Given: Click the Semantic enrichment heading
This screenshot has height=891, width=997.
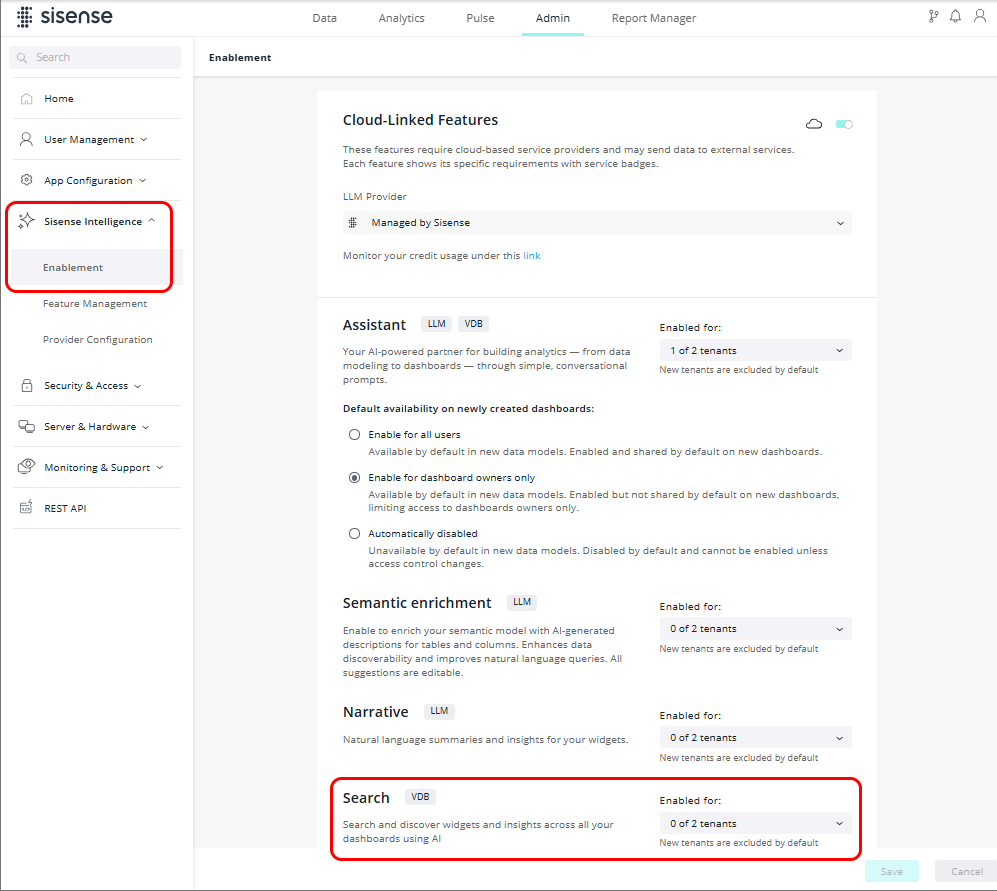Looking at the screenshot, I should pyautogui.click(x=417, y=603).
